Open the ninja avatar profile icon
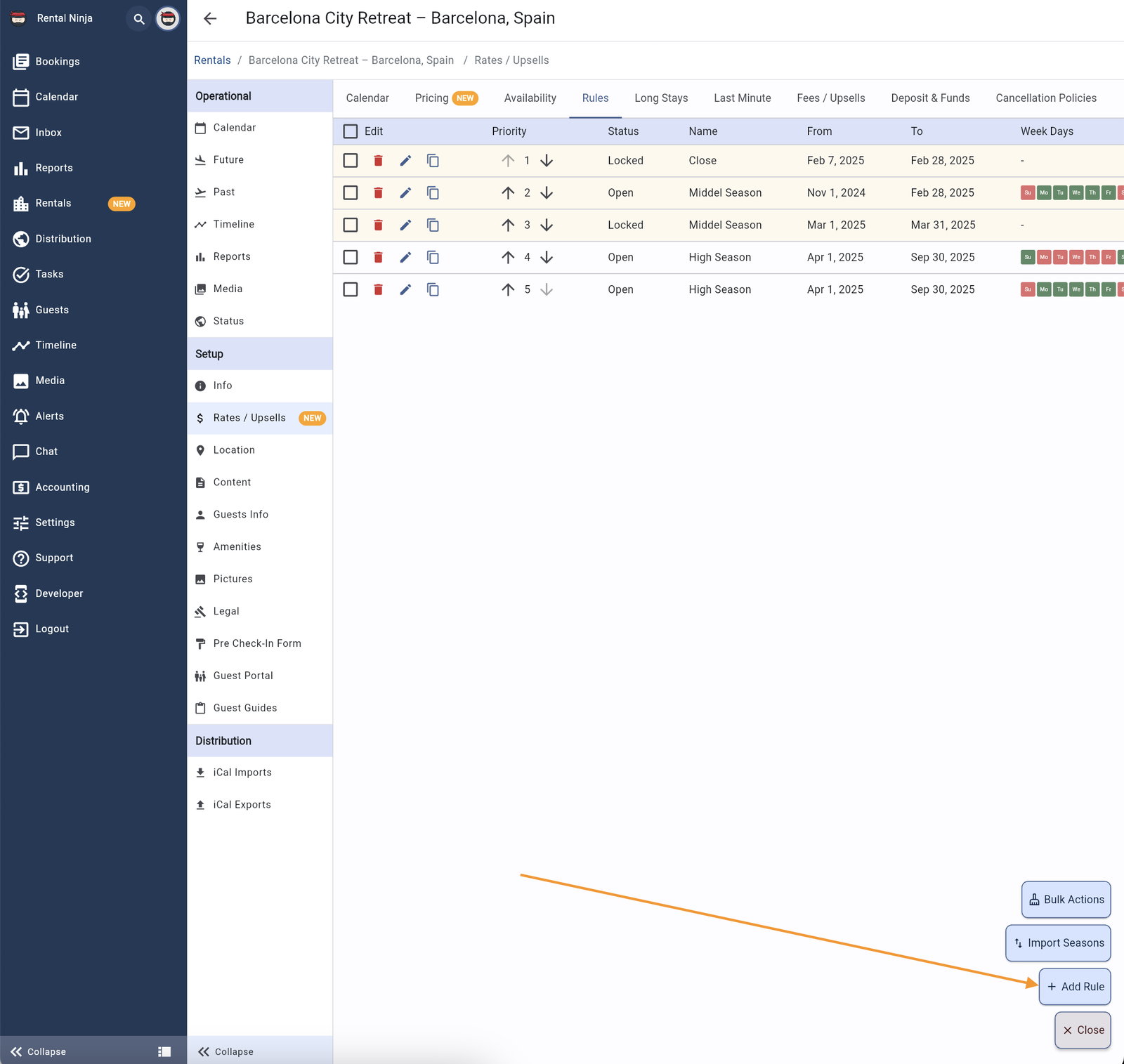The image size is (1124, 1064). pyautogui.click(x=168, y=19)
